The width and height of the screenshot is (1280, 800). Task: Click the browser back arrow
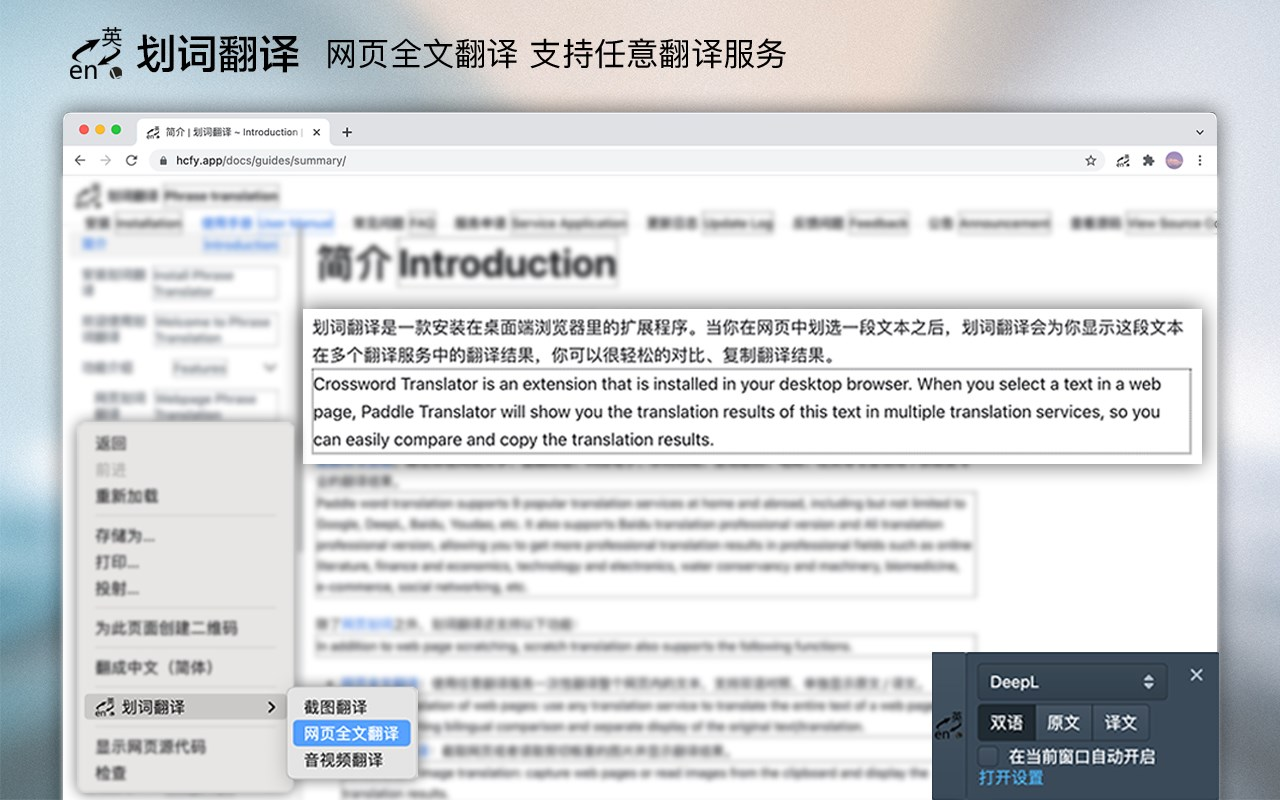80,160
